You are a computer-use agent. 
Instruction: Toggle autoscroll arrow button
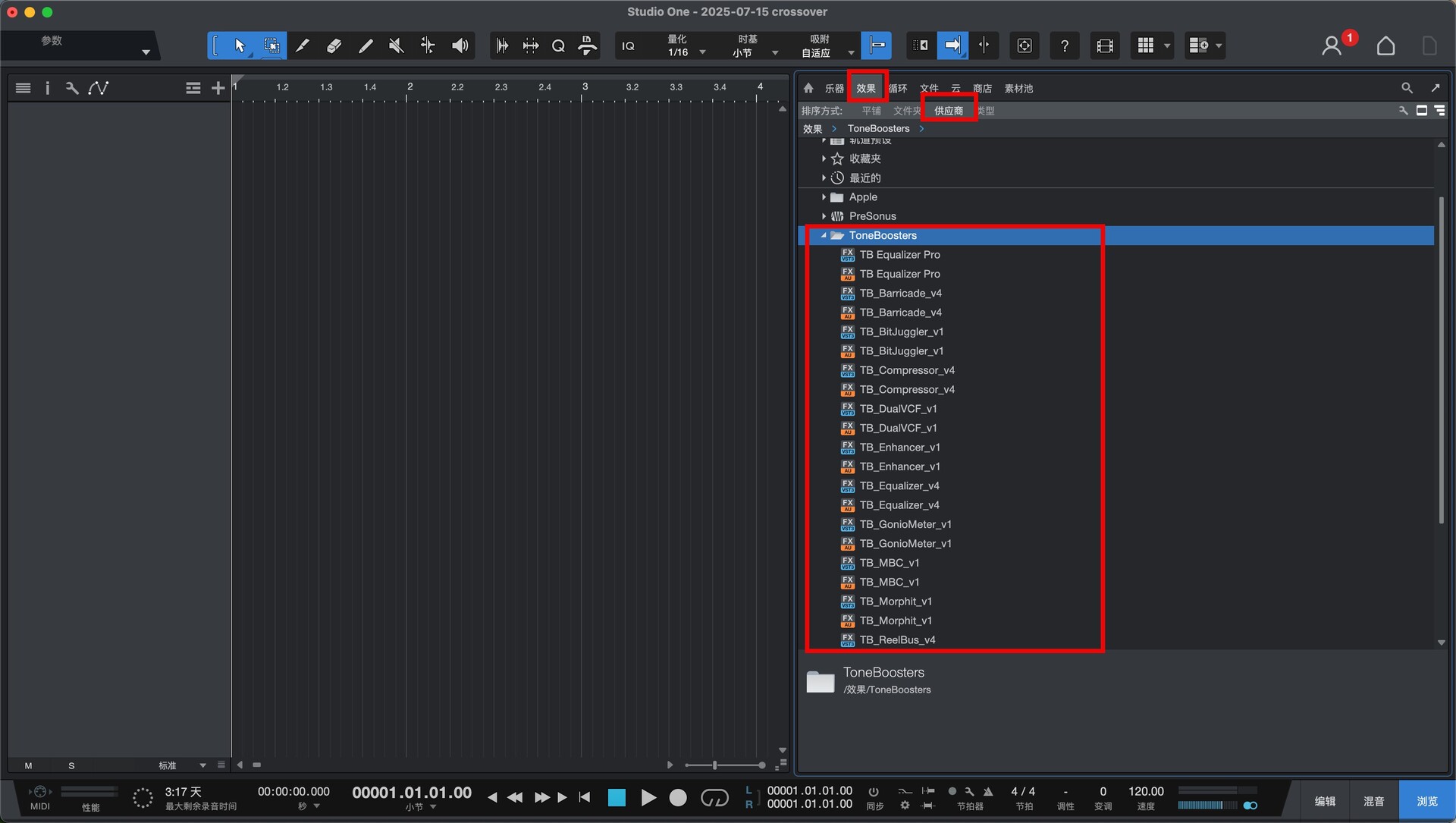952,46
